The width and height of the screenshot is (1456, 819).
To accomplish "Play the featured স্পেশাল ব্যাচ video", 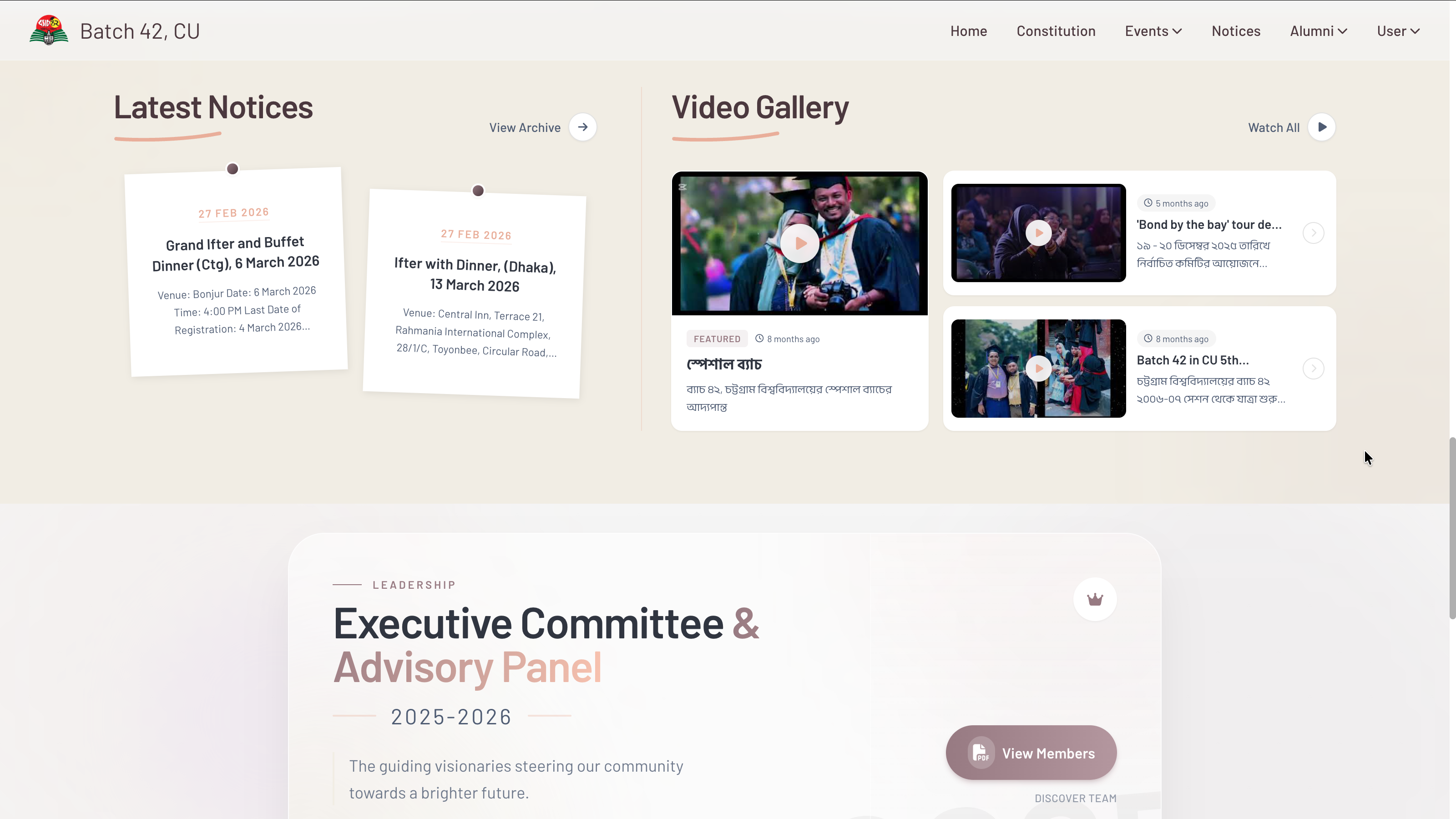I will tap(800, 243).
